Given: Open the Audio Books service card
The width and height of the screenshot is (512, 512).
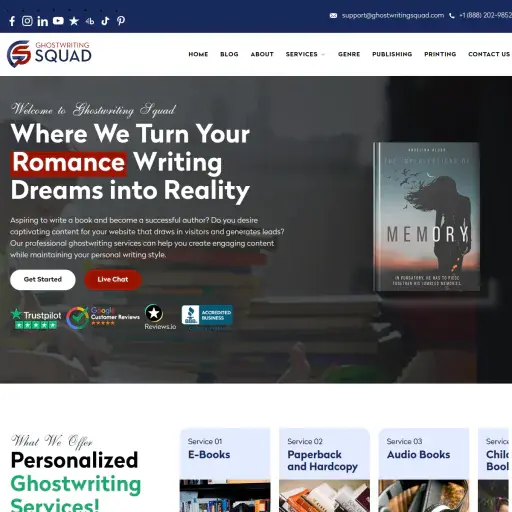Looking at the screenshot, I should tap(424, 470).
